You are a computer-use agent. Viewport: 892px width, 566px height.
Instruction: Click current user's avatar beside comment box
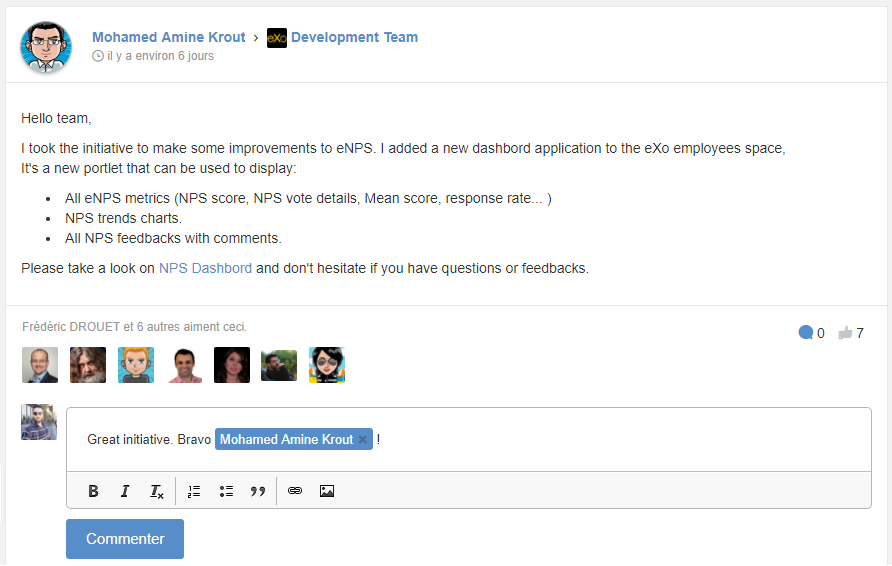pyautogui.click(x=39, y=422)
